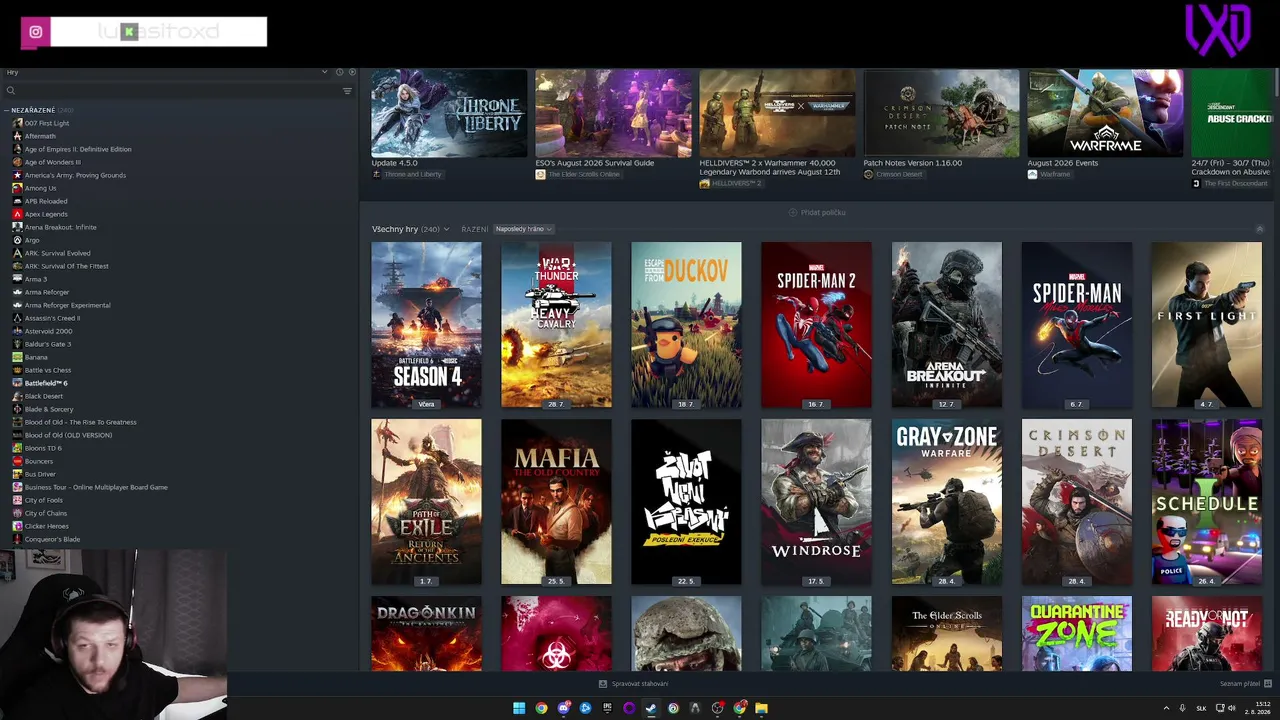Click the Bloons TD 6 icon in the list
The image size is (1280, 720).
click(17, 448)
